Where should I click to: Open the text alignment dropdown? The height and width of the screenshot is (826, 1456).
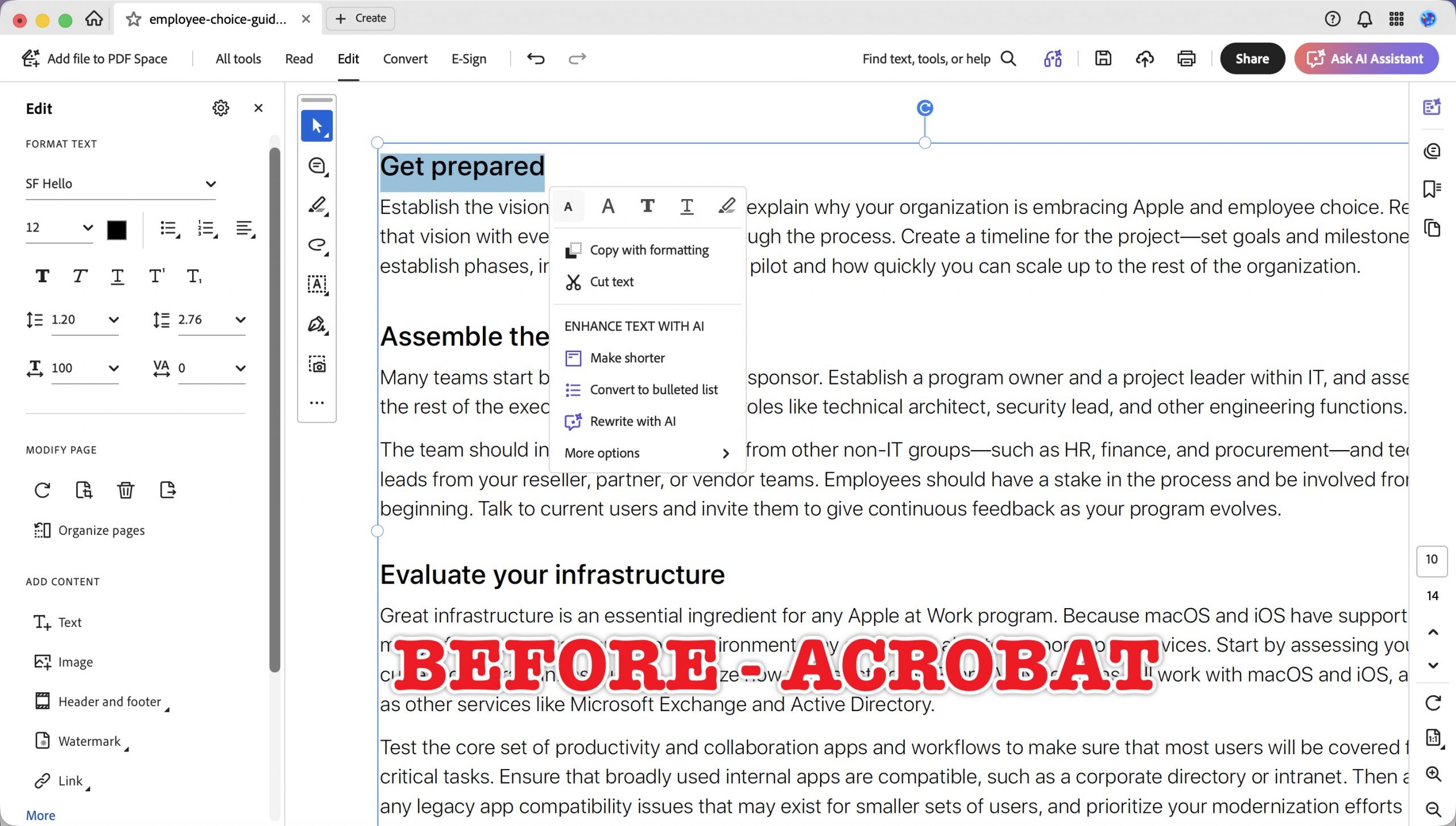tap(245, 229)
